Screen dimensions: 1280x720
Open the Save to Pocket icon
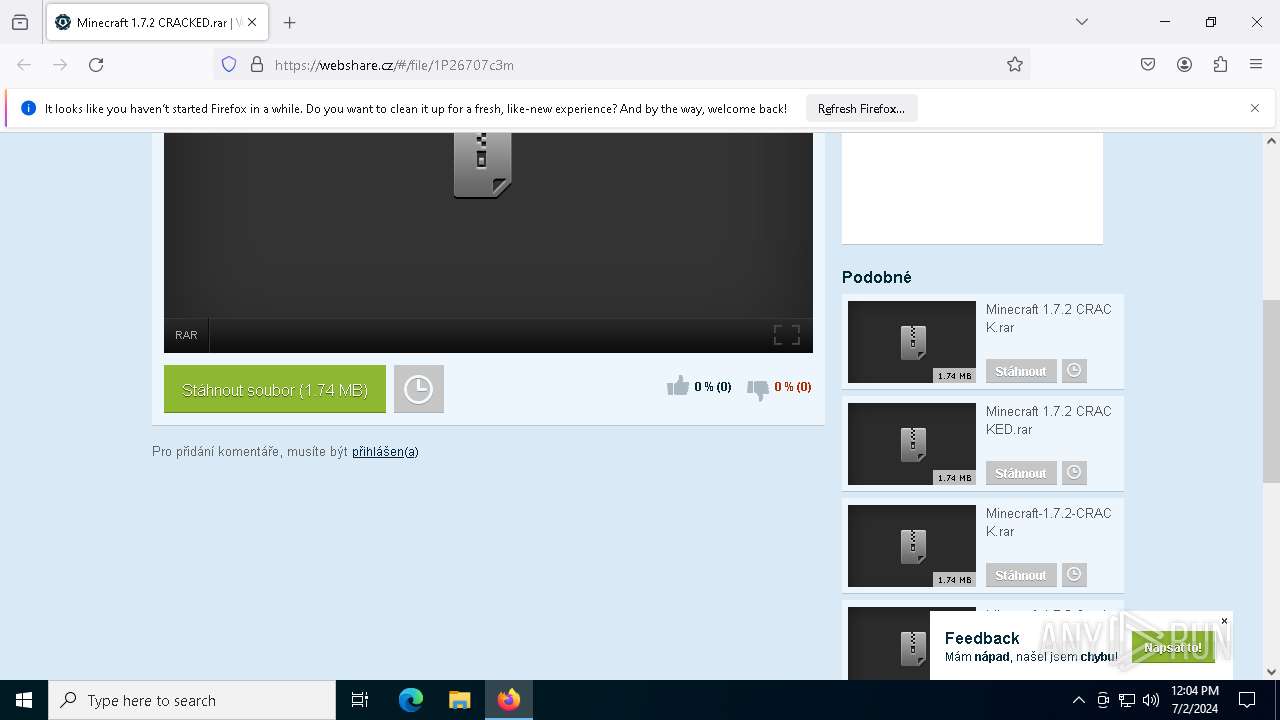[x=1148, y=65]
